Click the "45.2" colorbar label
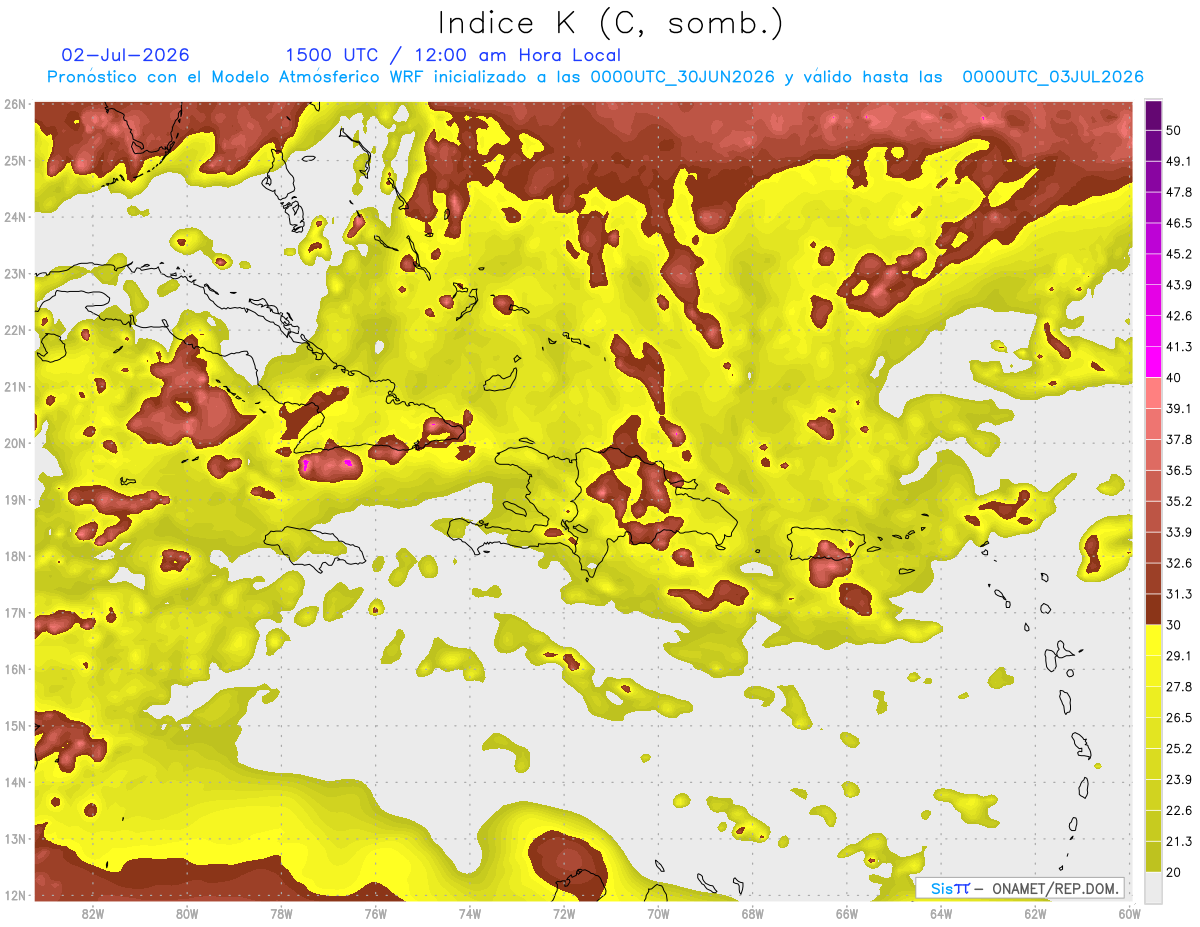Image resolution: width=1200 pixels, height=927 pixels. [x=1179, y=254]
